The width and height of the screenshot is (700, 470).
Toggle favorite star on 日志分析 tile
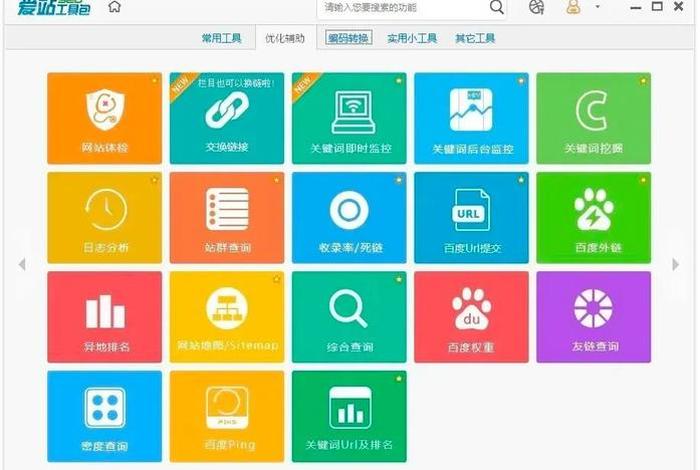point(154,180)
